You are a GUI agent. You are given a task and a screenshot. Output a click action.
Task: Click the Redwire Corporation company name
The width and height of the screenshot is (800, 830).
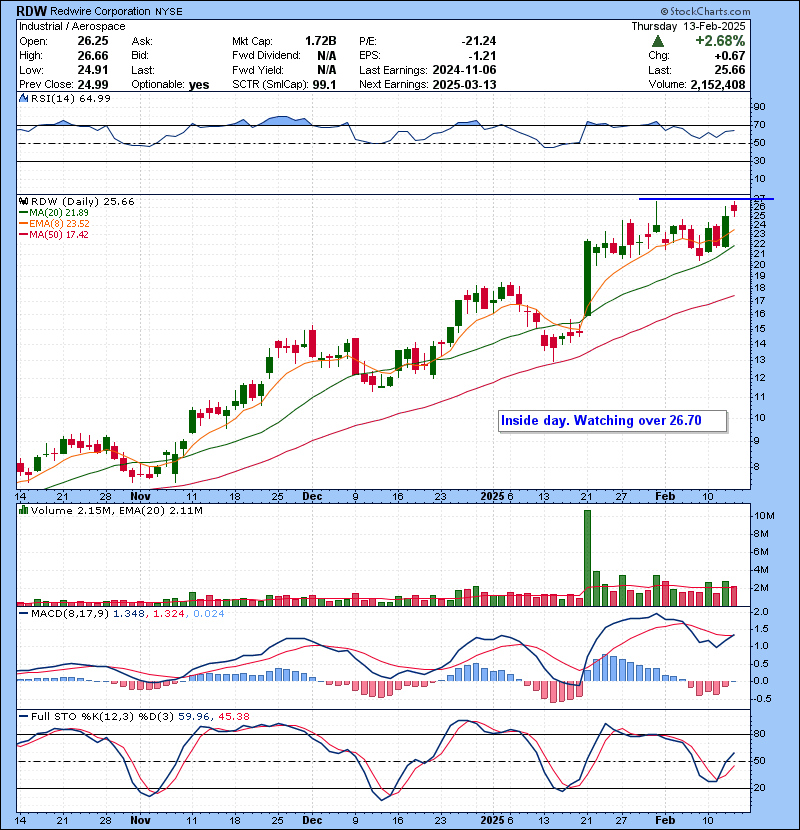[x=100, y=11]
